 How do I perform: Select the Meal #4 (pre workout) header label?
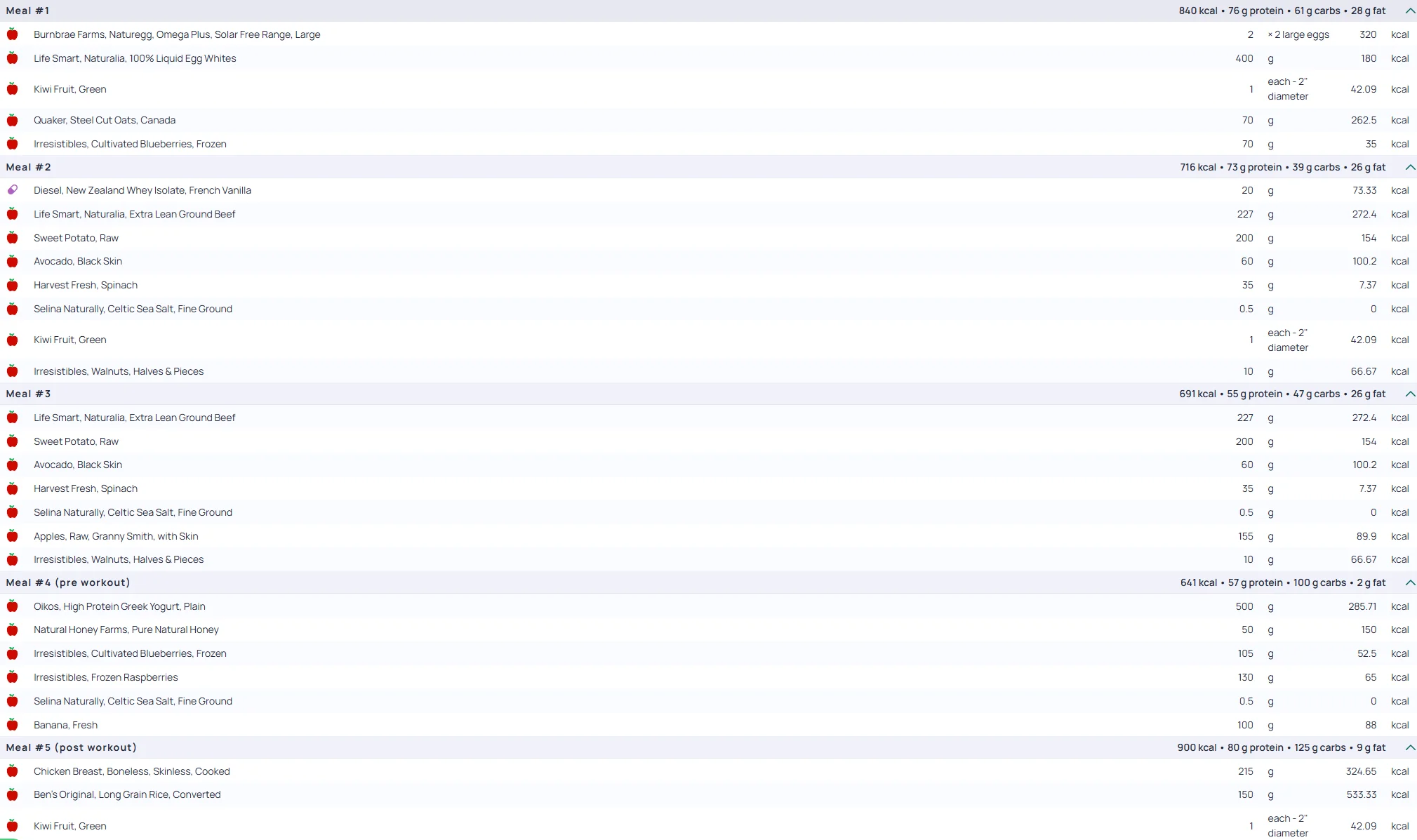68,582
